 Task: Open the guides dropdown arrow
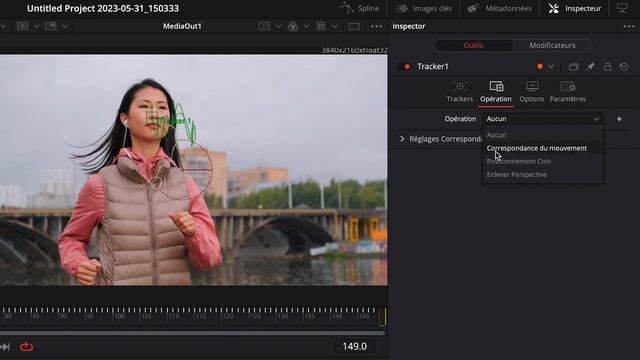pos(335,27)
